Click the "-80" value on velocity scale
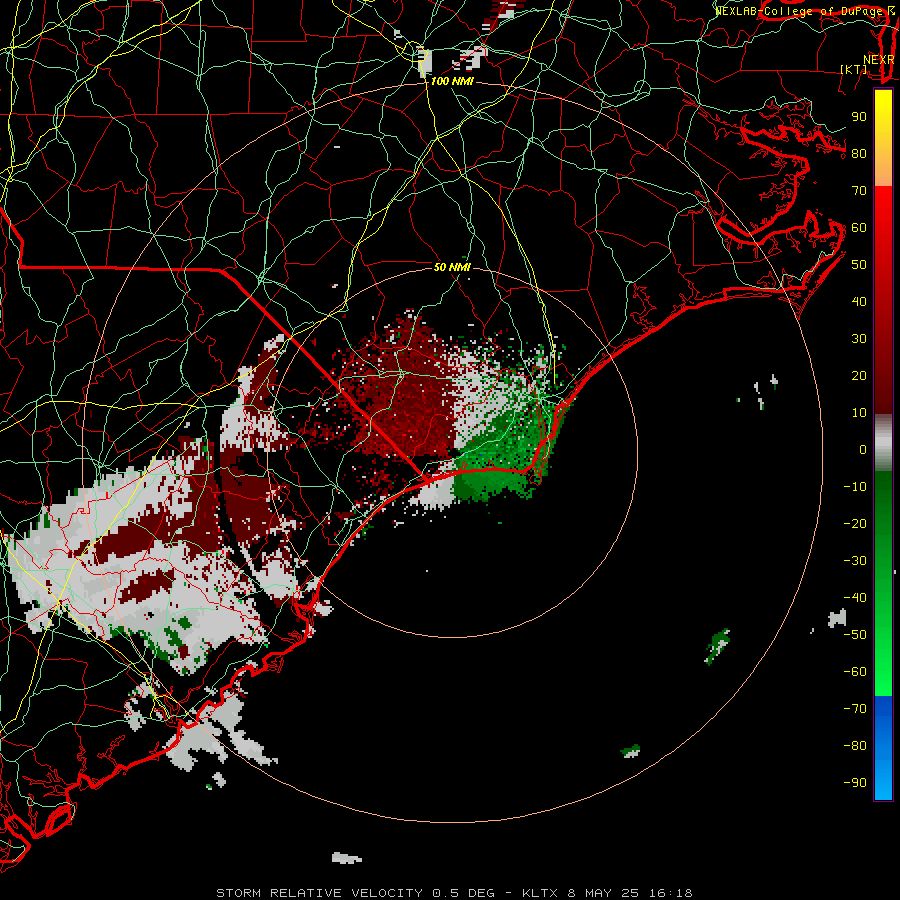900x900 pixels. click(855, 746)
